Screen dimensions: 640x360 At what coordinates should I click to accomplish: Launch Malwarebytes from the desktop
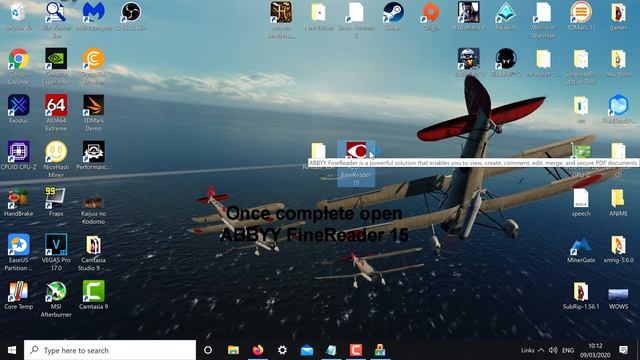point(93,17)
